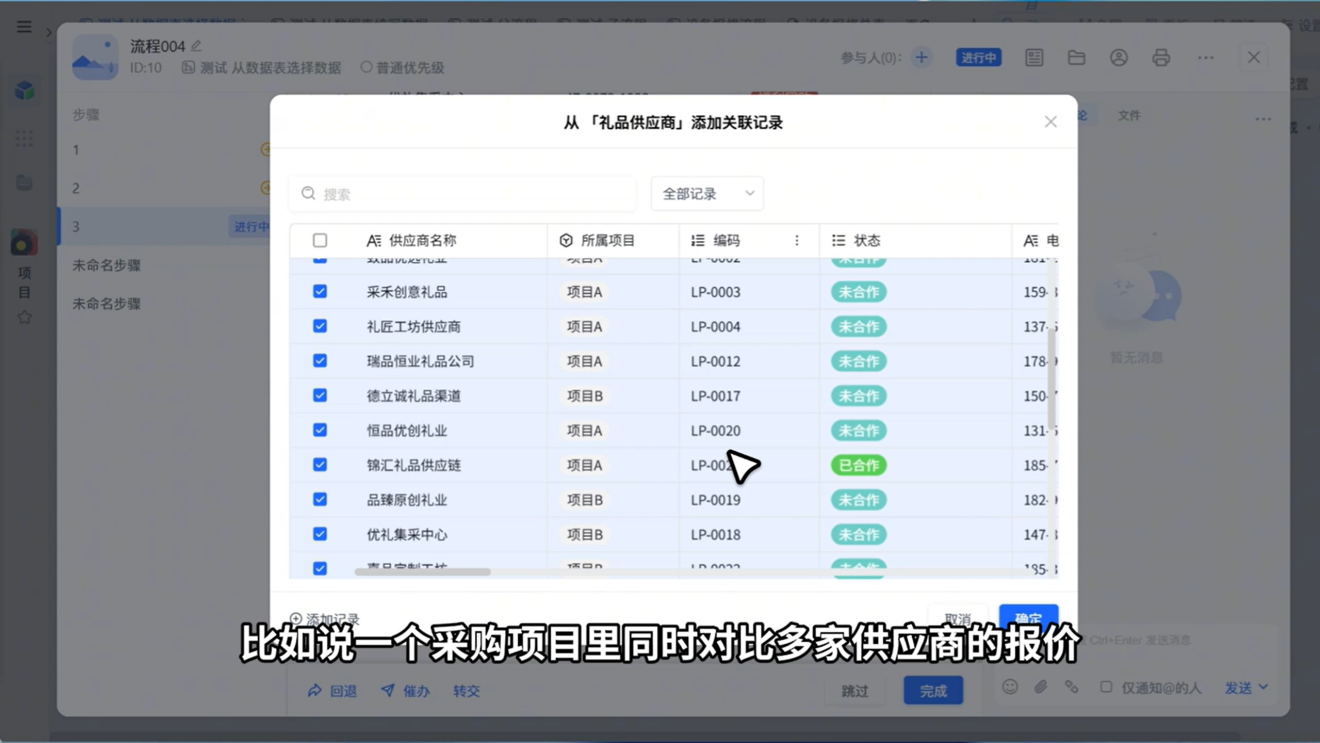Open the form view icon in header

(1034, 58)
